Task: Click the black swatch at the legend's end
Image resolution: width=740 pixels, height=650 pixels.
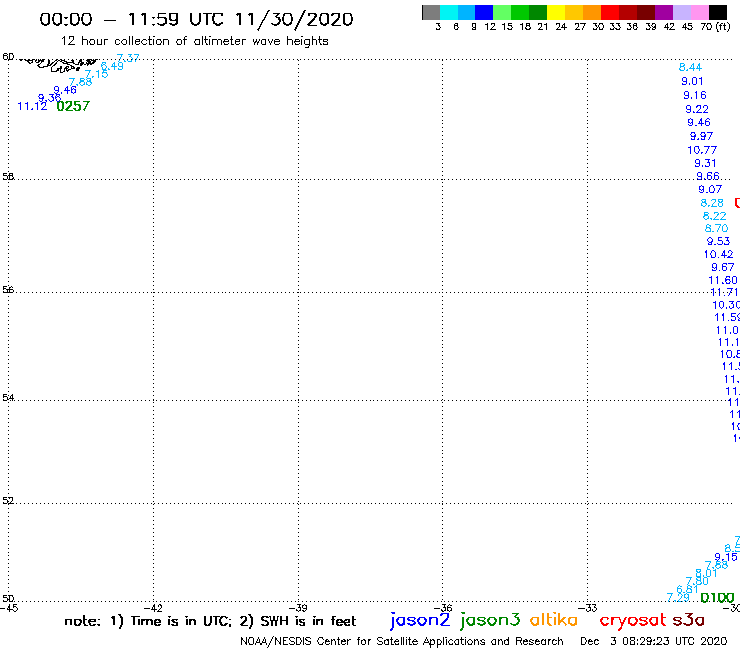Action: tap(718, 12)
